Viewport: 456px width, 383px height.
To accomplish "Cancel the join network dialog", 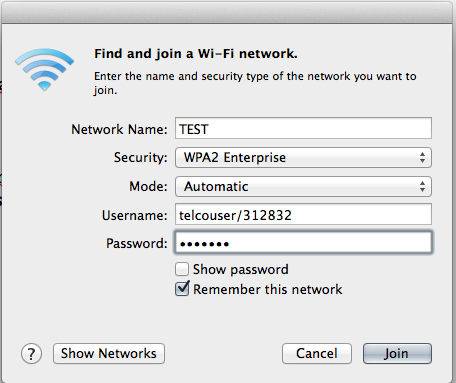I will (x=317, y=353).
